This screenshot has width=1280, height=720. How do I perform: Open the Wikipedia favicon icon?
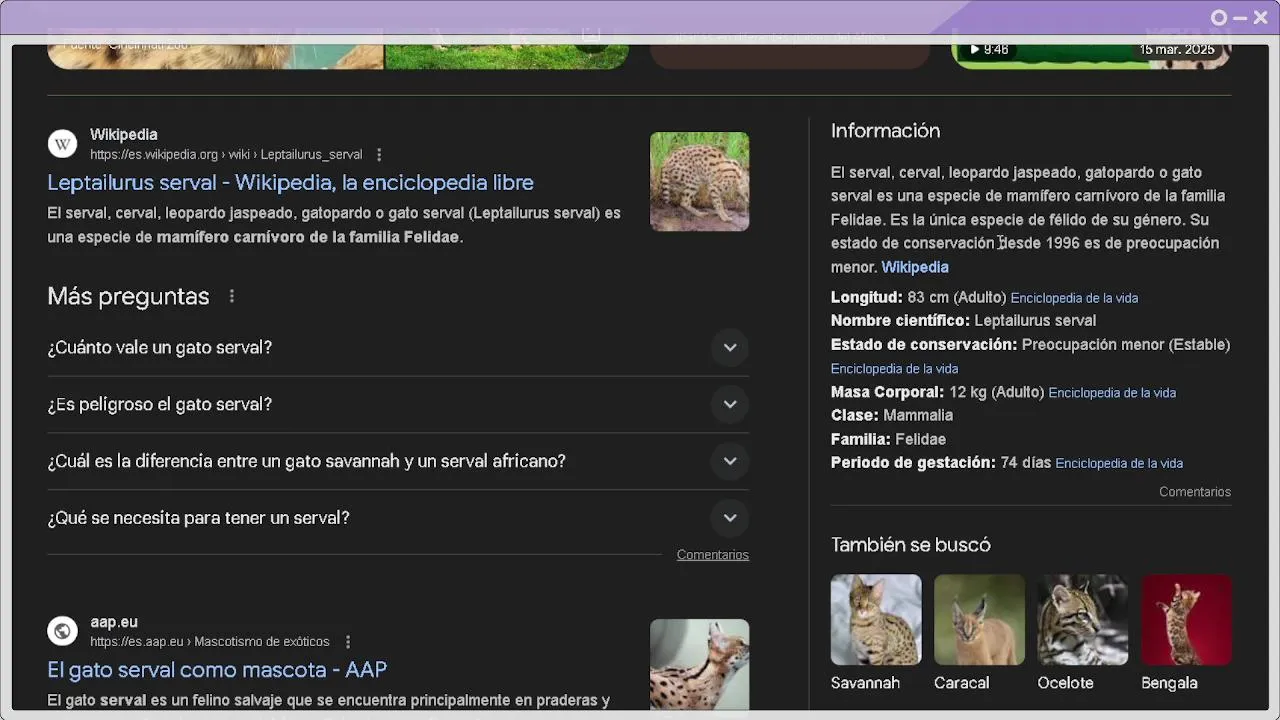pyautogui.click(x=62, y=144)
